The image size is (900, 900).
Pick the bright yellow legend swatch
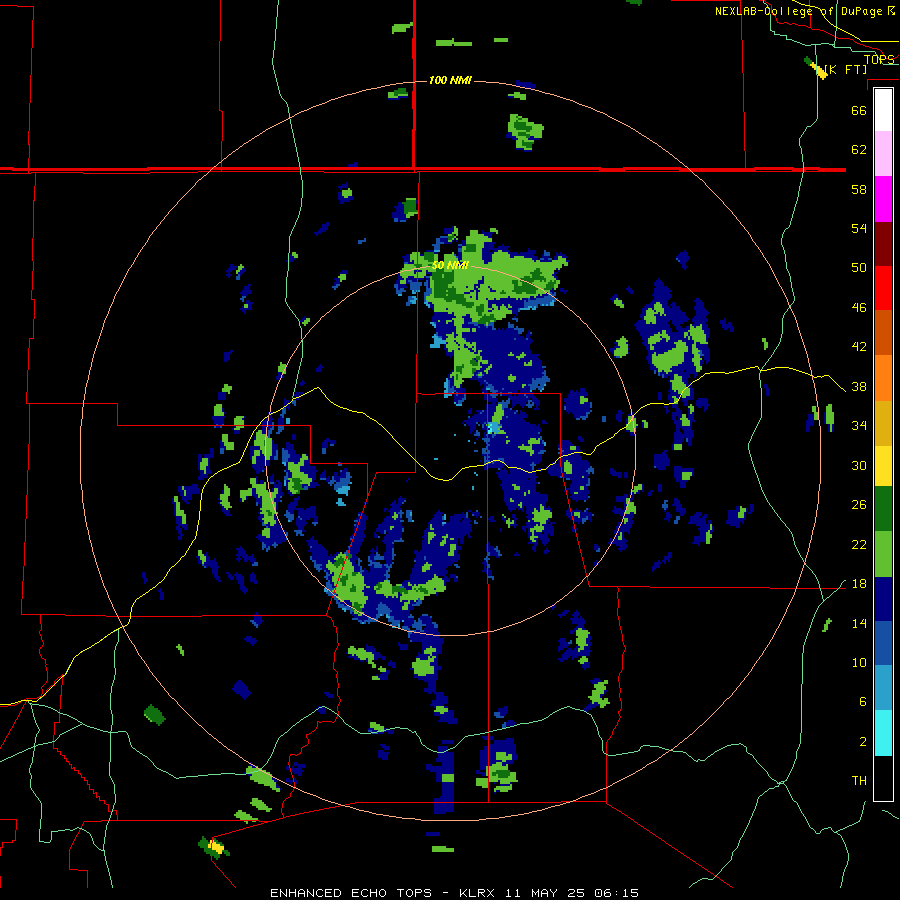click(883, 466)
